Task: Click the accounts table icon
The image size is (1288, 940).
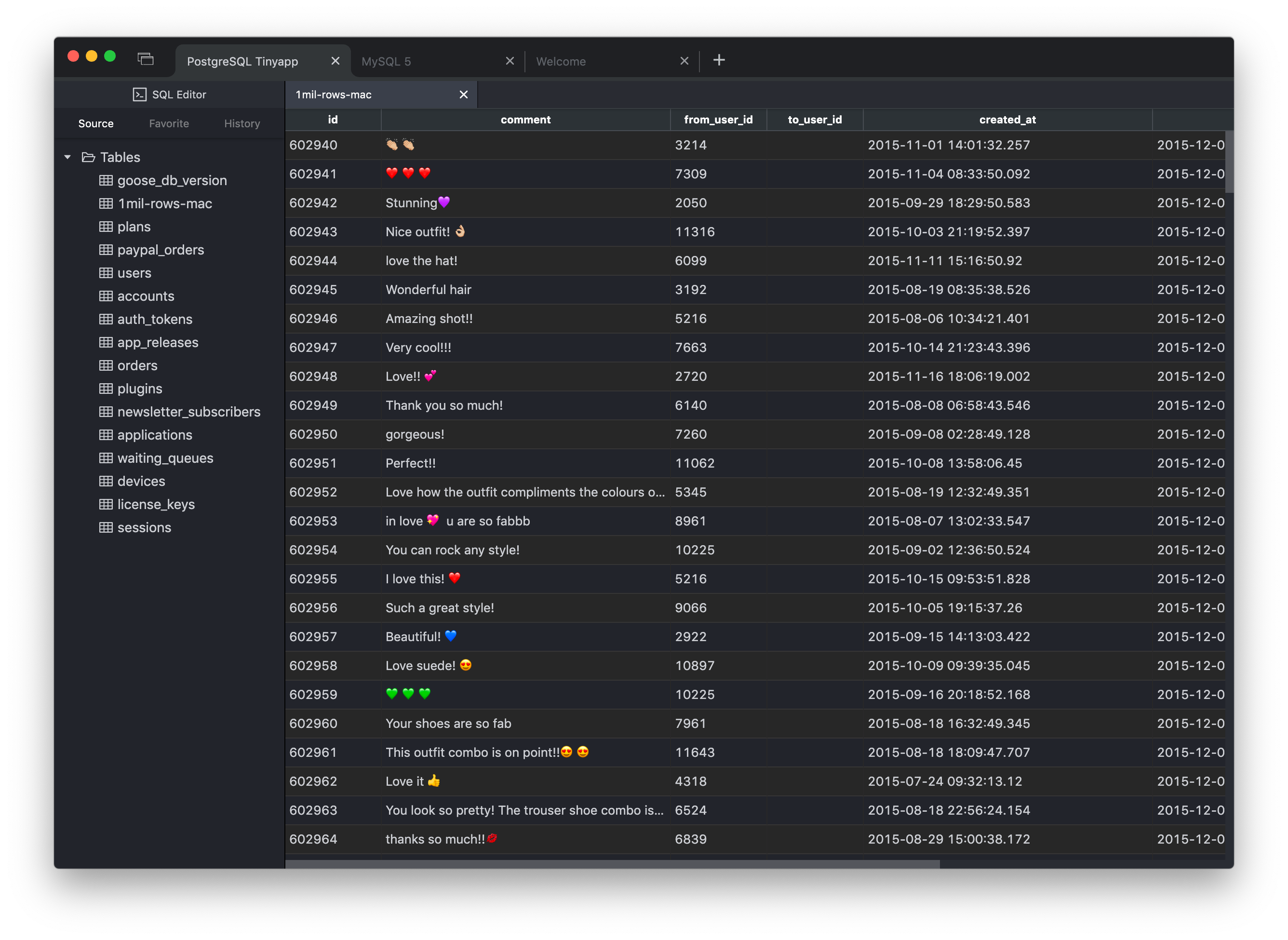Action: click(106, 296)
